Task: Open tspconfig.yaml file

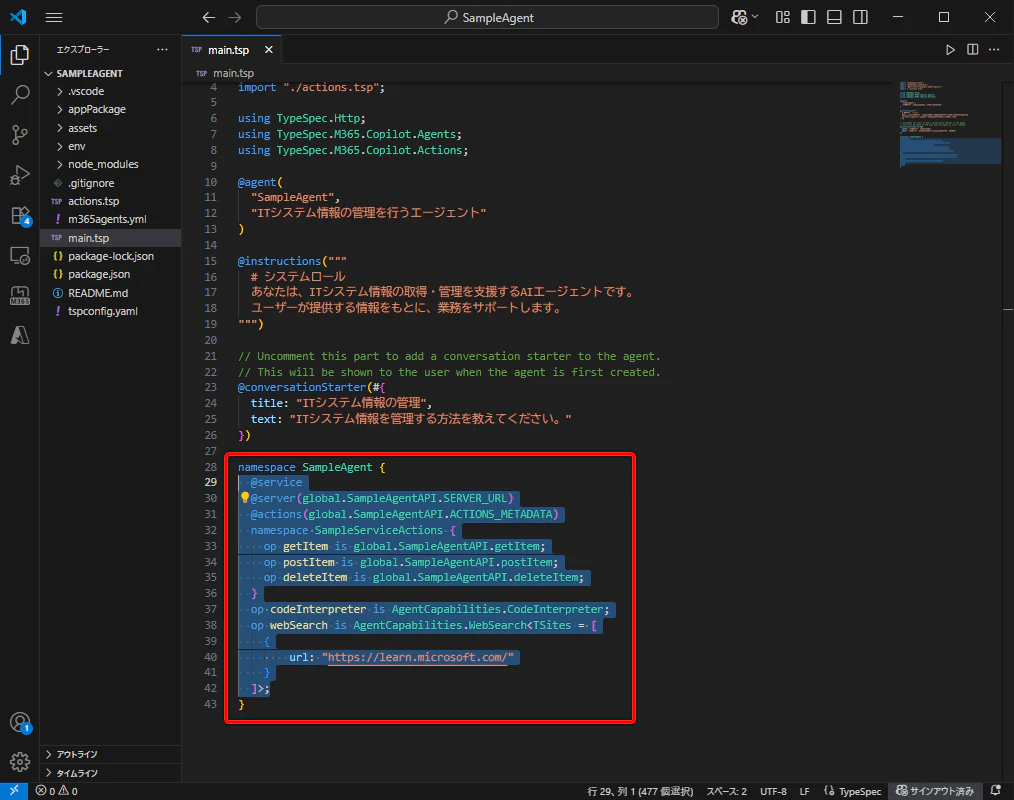Action: (103, 311)
